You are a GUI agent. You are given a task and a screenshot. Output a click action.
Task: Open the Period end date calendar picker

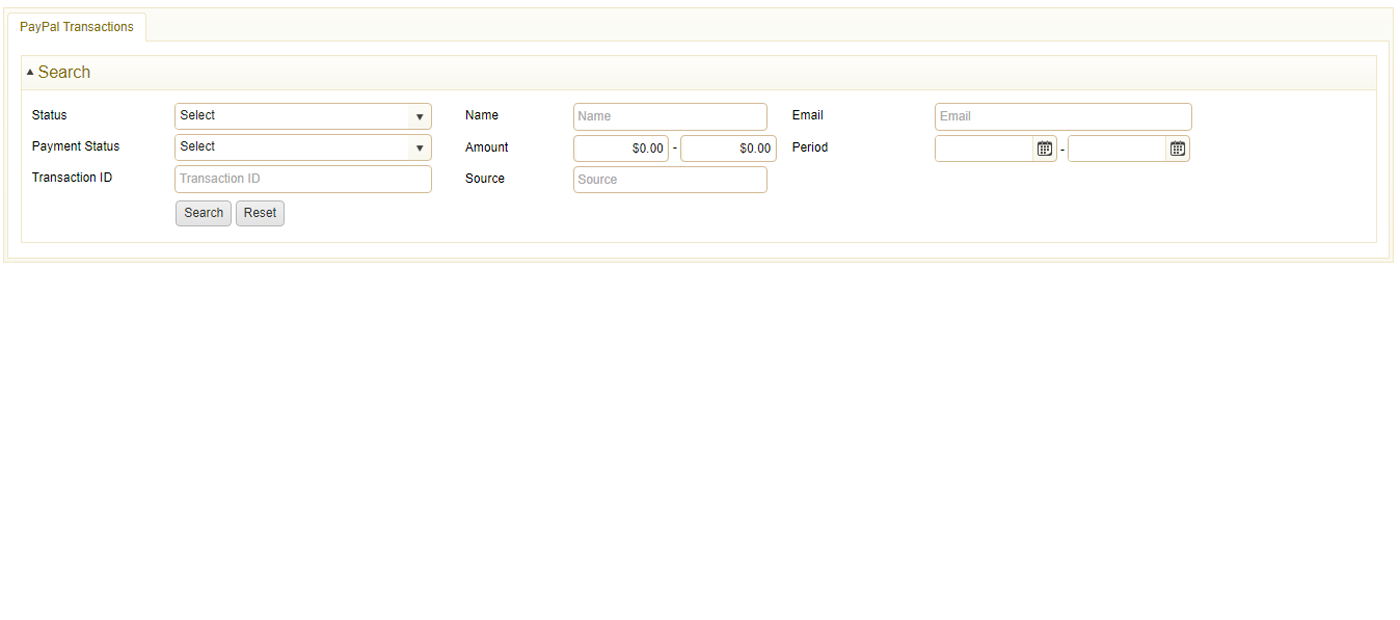[x=1177, y=149]
